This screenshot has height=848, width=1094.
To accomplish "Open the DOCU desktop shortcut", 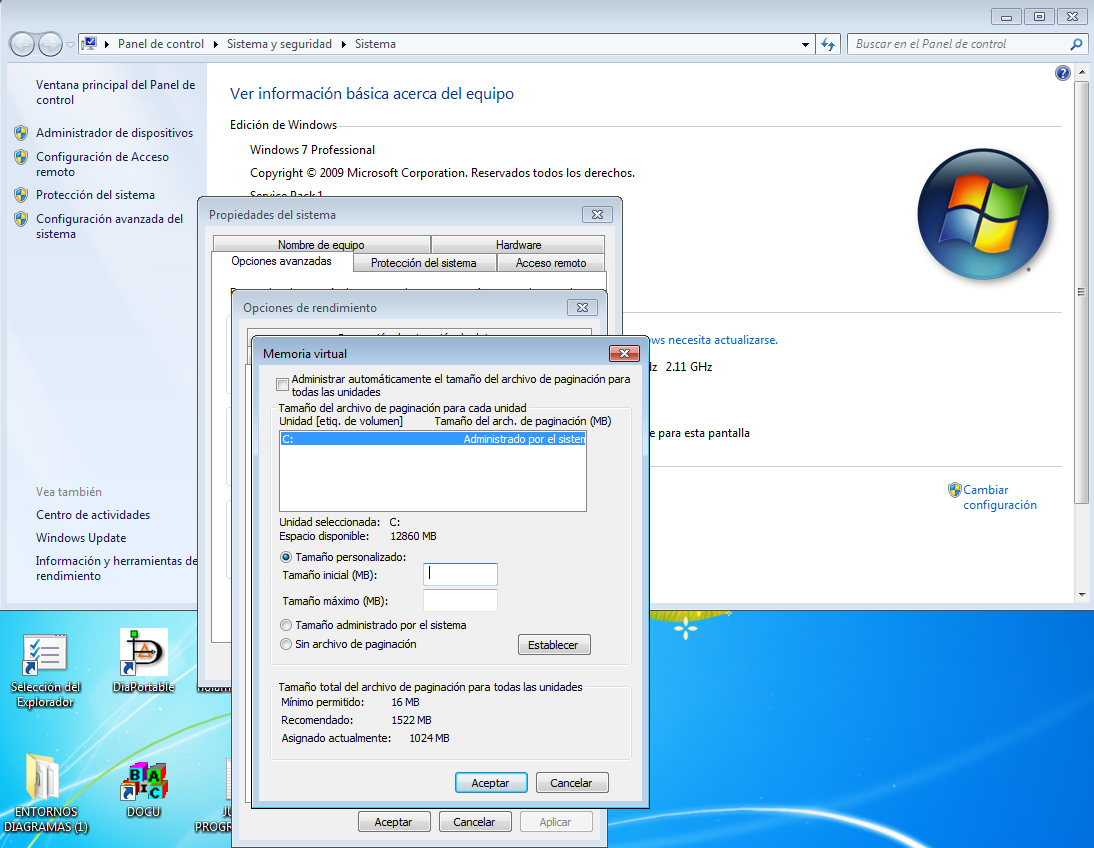I will coord(144,790).
